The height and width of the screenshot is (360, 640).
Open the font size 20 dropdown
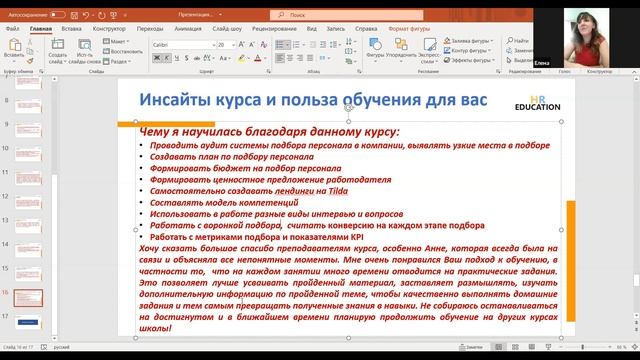point(233,45)
